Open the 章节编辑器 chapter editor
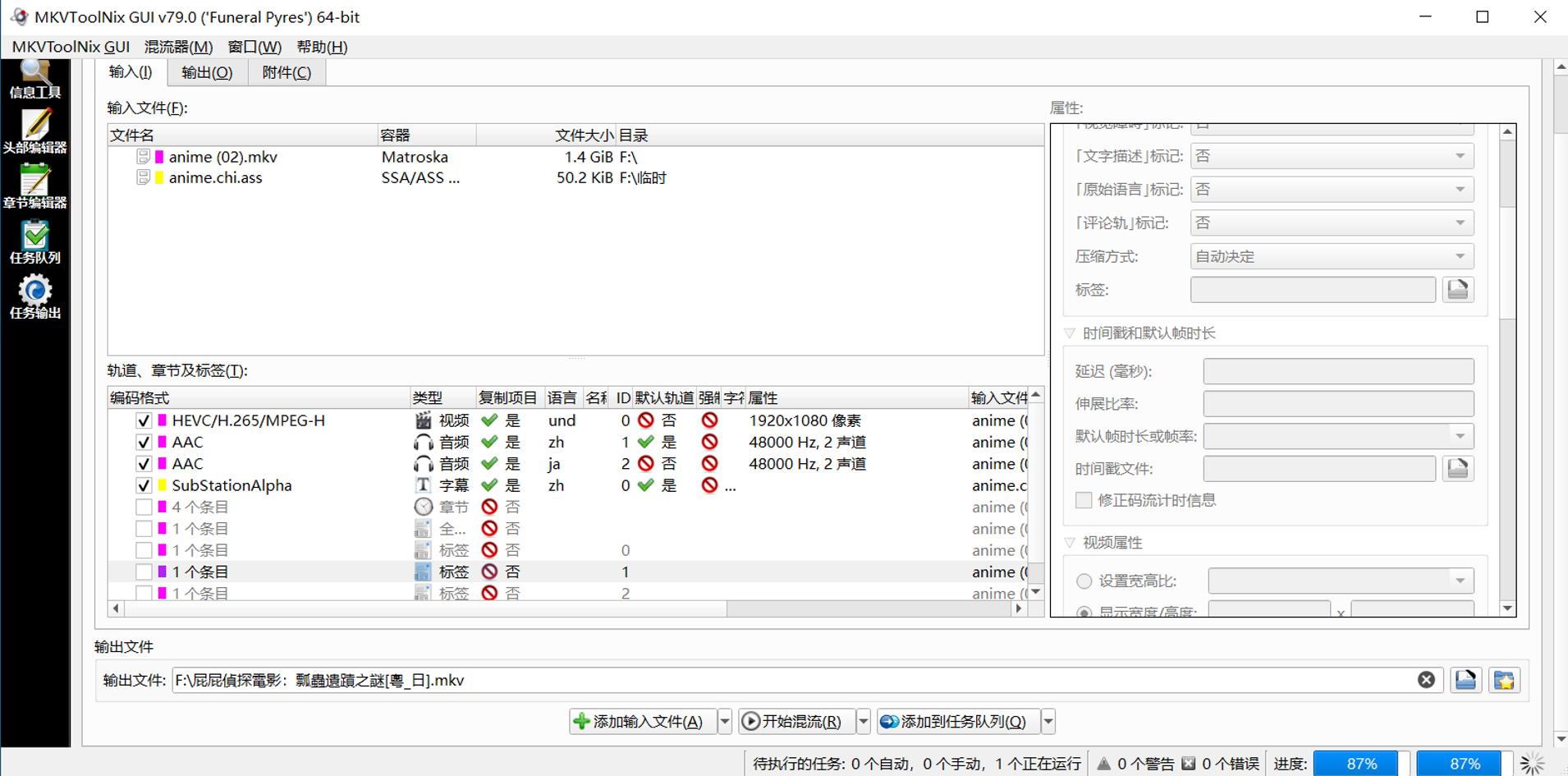 (34, 187)
